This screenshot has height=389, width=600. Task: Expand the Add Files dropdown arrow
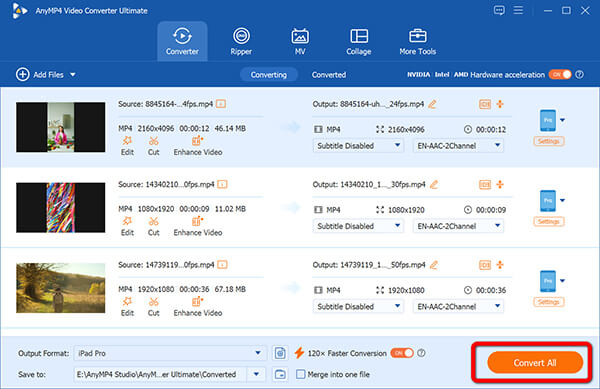(73, 75)
